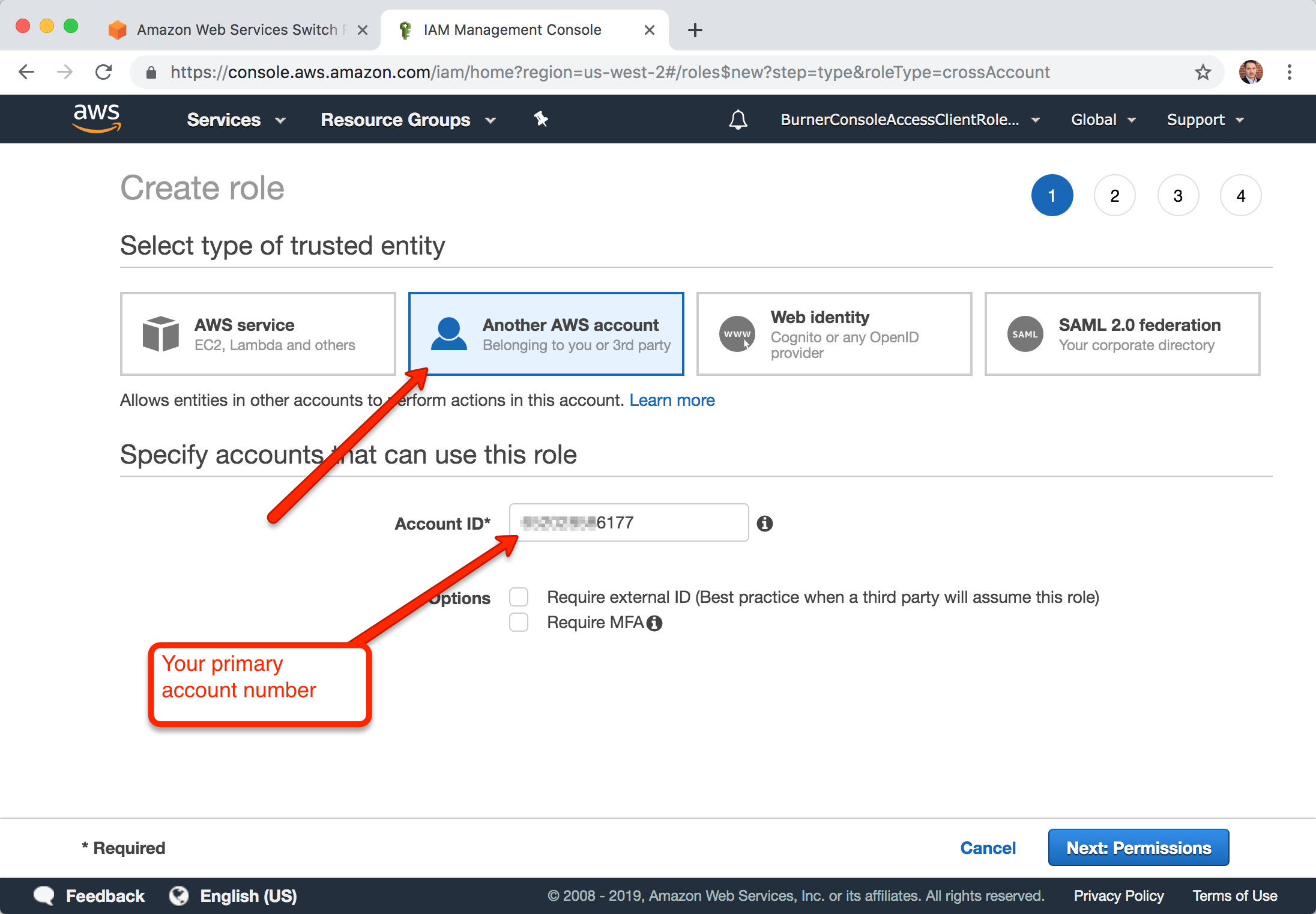Open the Chrome three-dot menu
This screenshot has height=914, width=1316.
(x=1289, y=73)
